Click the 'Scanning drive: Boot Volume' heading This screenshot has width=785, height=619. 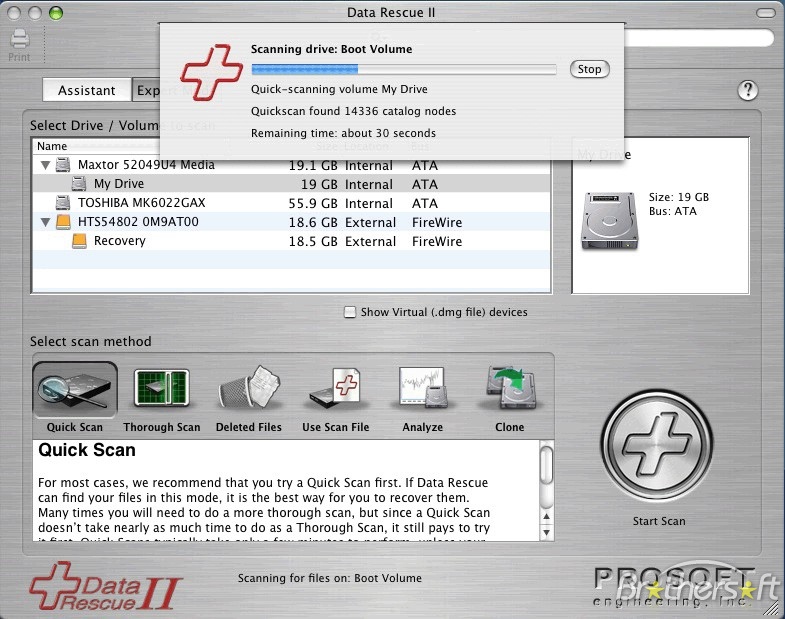331,49
